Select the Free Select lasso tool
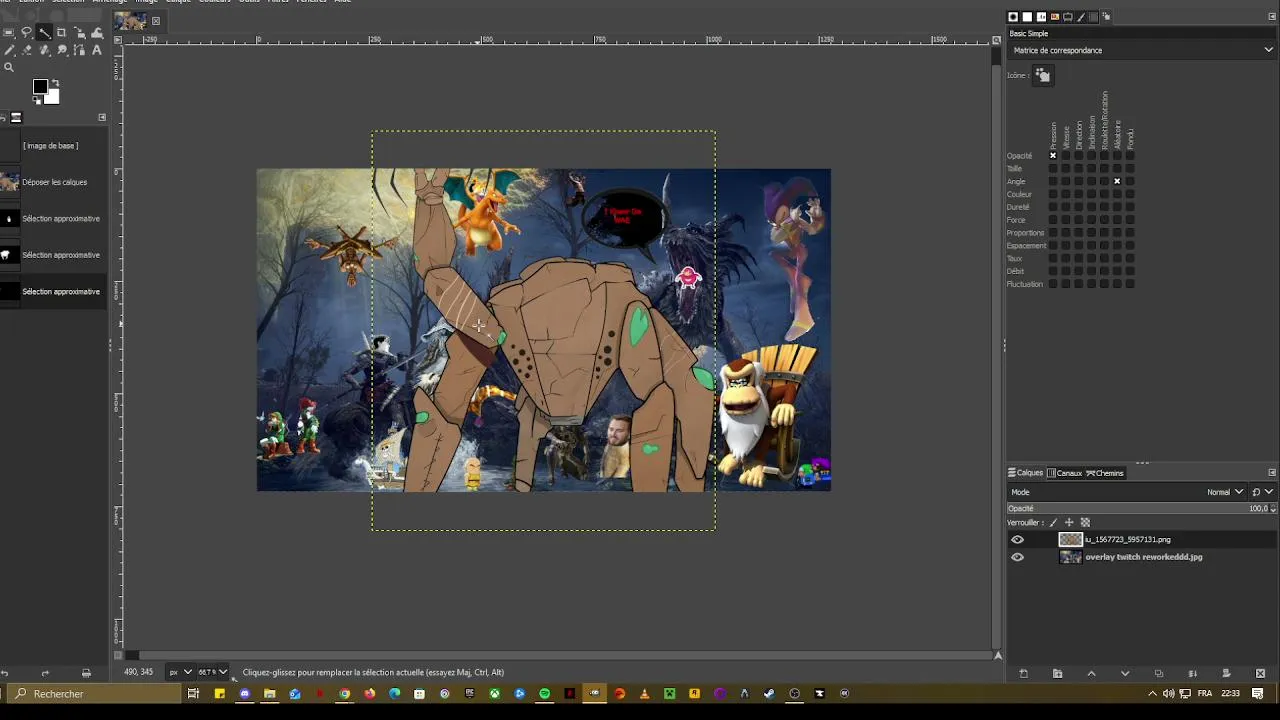Image resolution: width=1280 pixels, height=720 pixels. click(27, 33)
